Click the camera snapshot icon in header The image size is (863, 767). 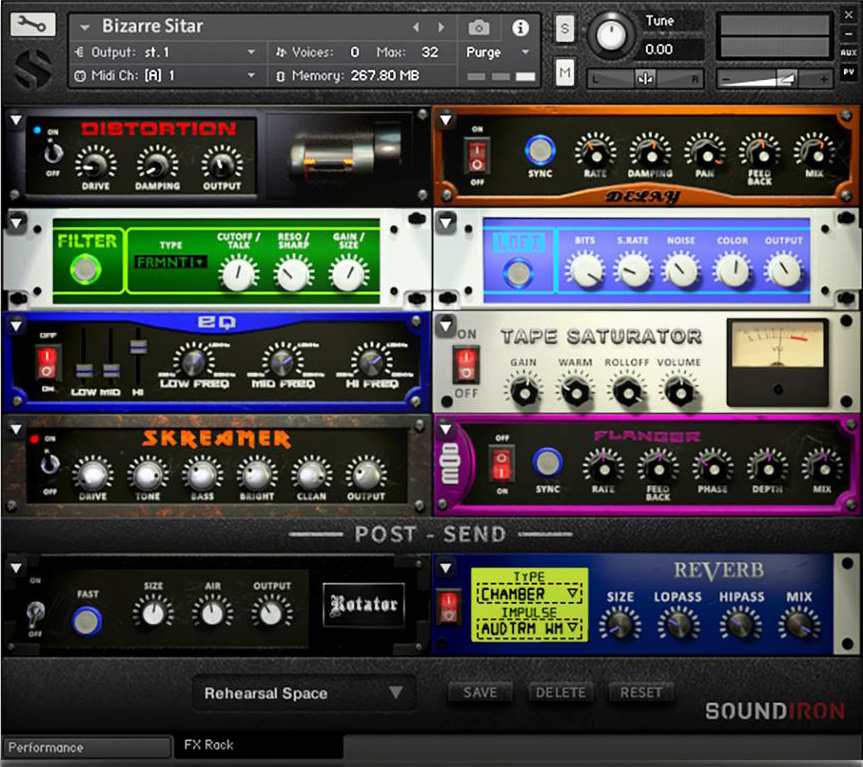point(478,28)
